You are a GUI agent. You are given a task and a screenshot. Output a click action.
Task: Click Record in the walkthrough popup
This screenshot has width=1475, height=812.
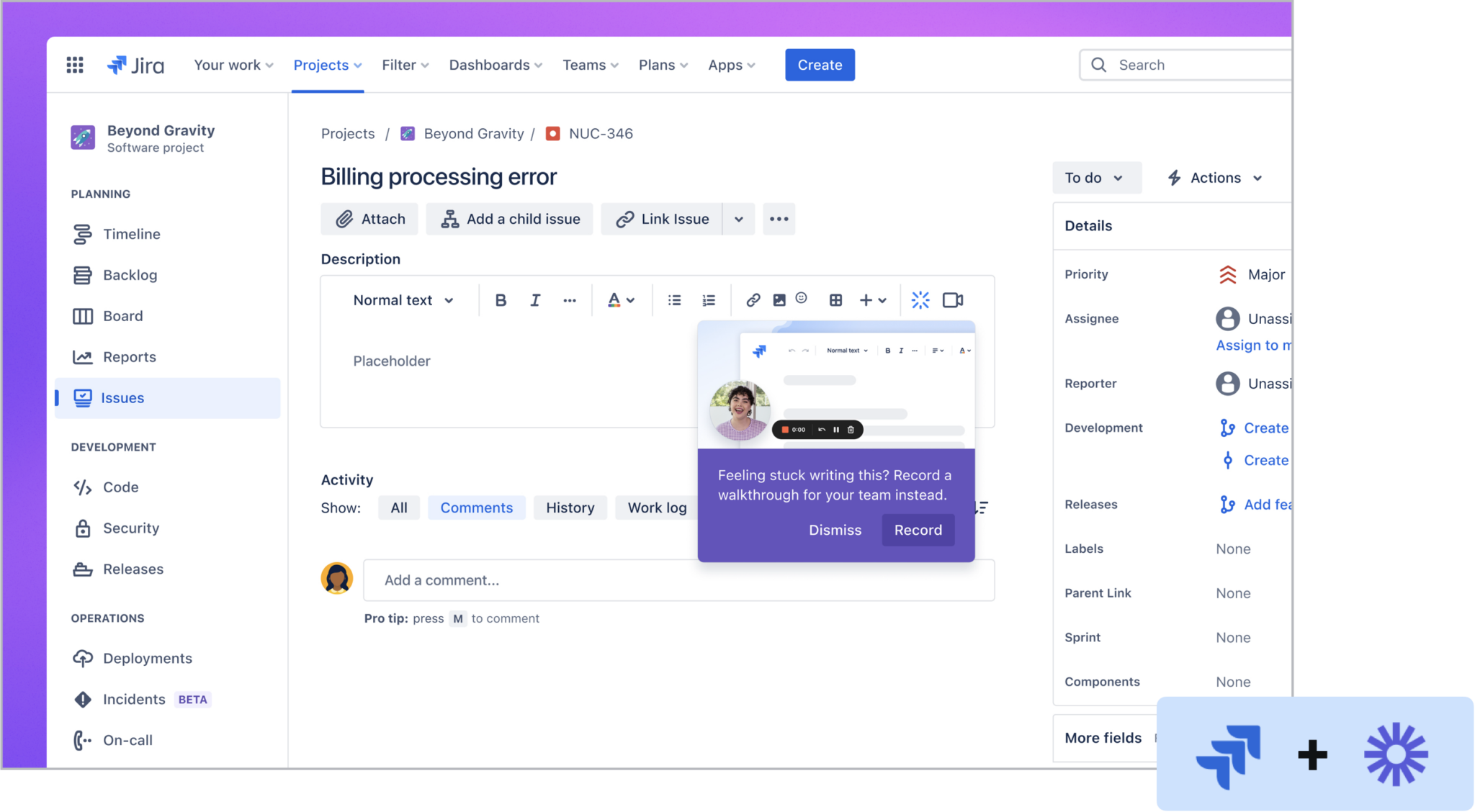[x=918, y=530]
